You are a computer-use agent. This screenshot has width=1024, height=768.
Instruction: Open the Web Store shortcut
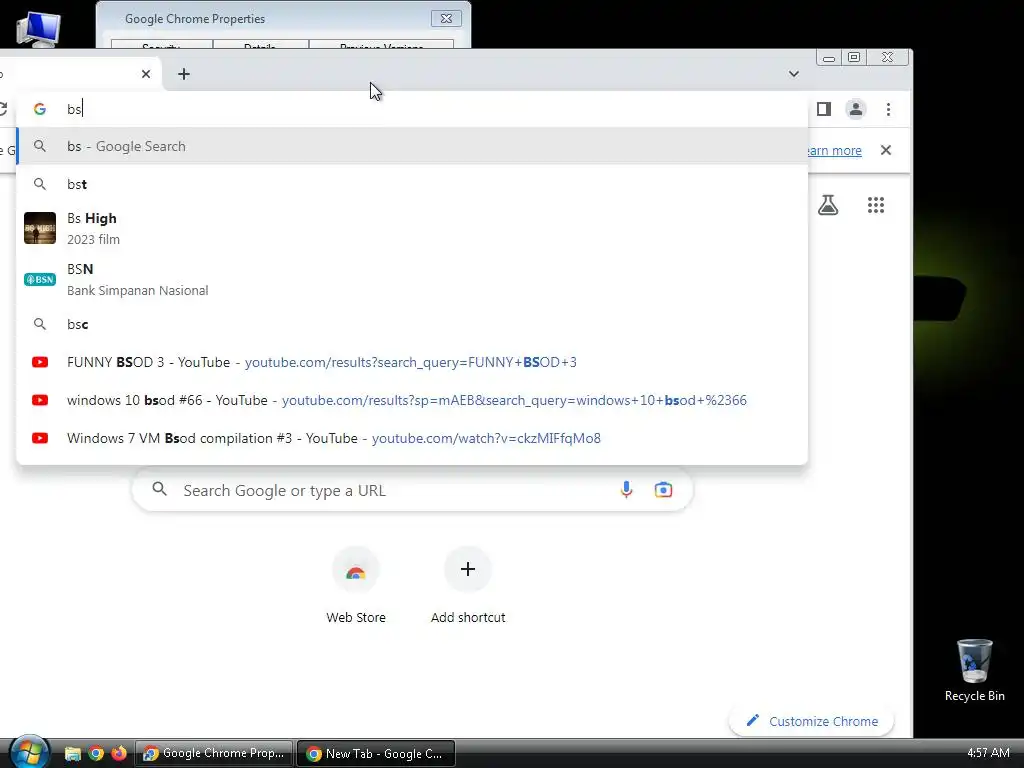point(356,586)
